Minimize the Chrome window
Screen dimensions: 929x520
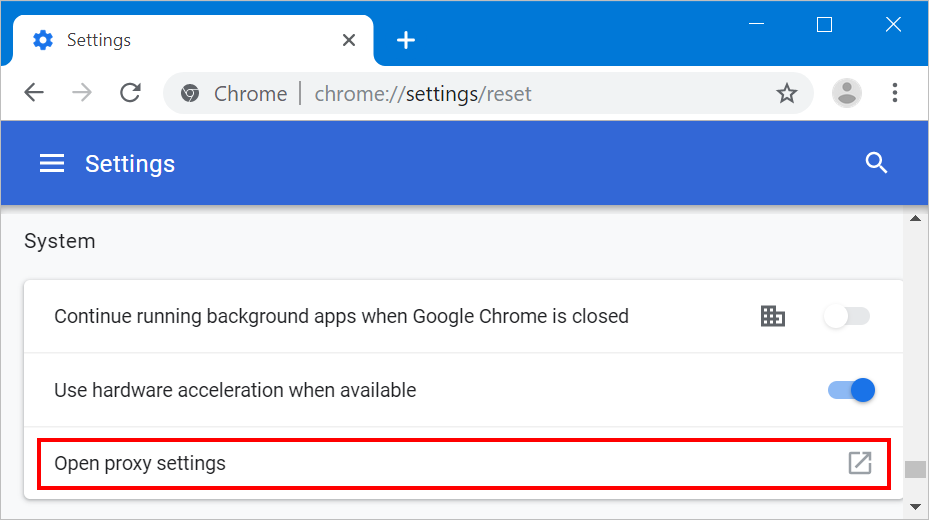click(757, 24)
